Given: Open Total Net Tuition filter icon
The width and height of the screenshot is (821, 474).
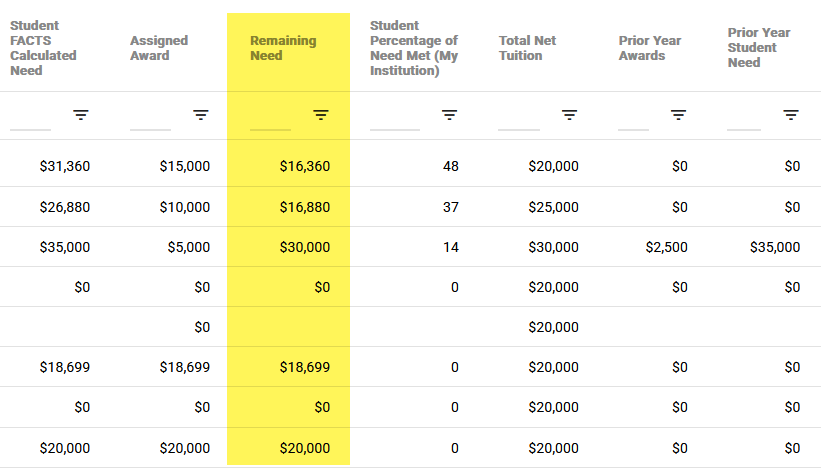Looking at the screenshot, I should (x=569, y=115).
